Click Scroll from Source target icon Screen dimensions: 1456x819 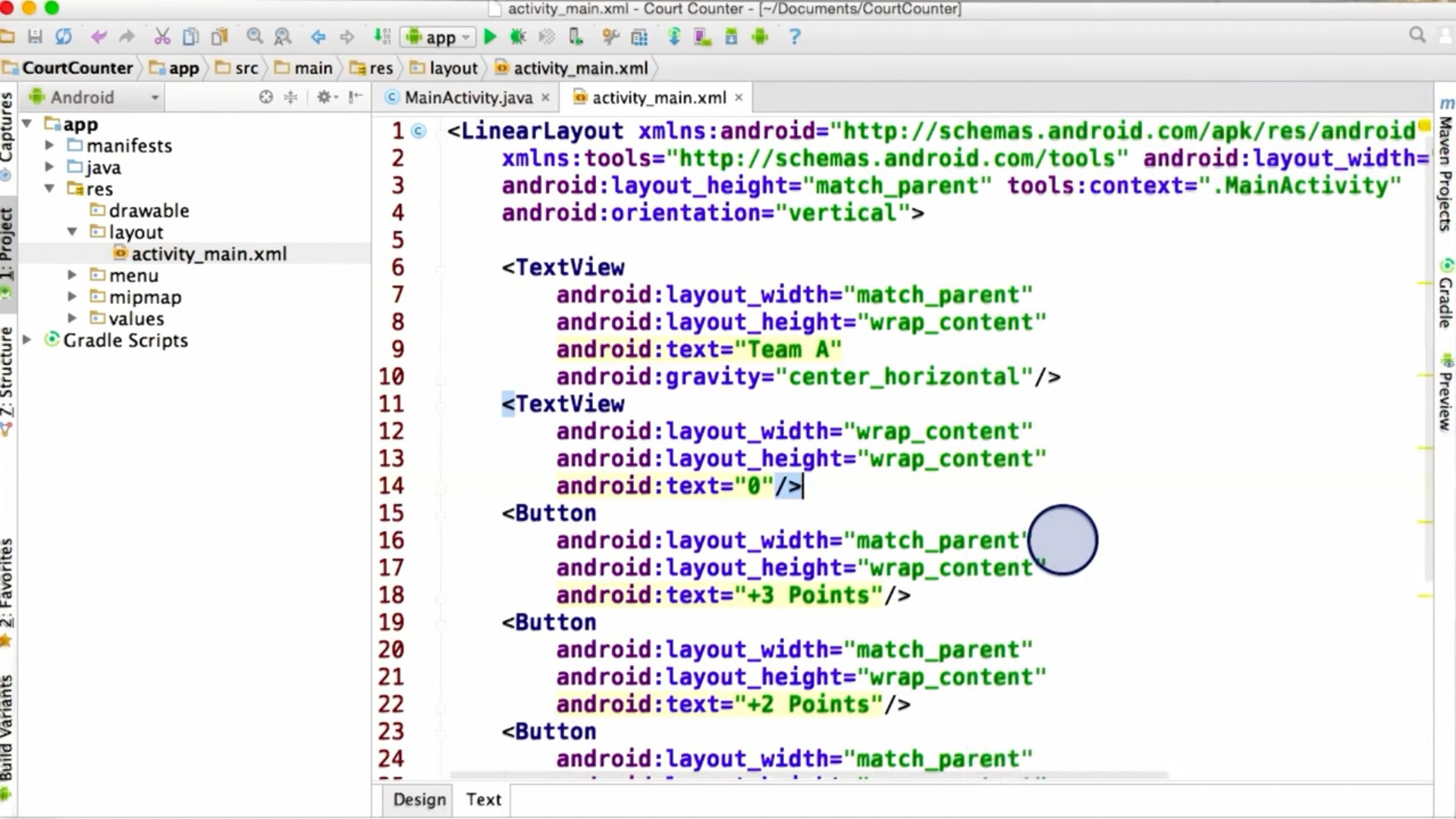pos(265,97)
